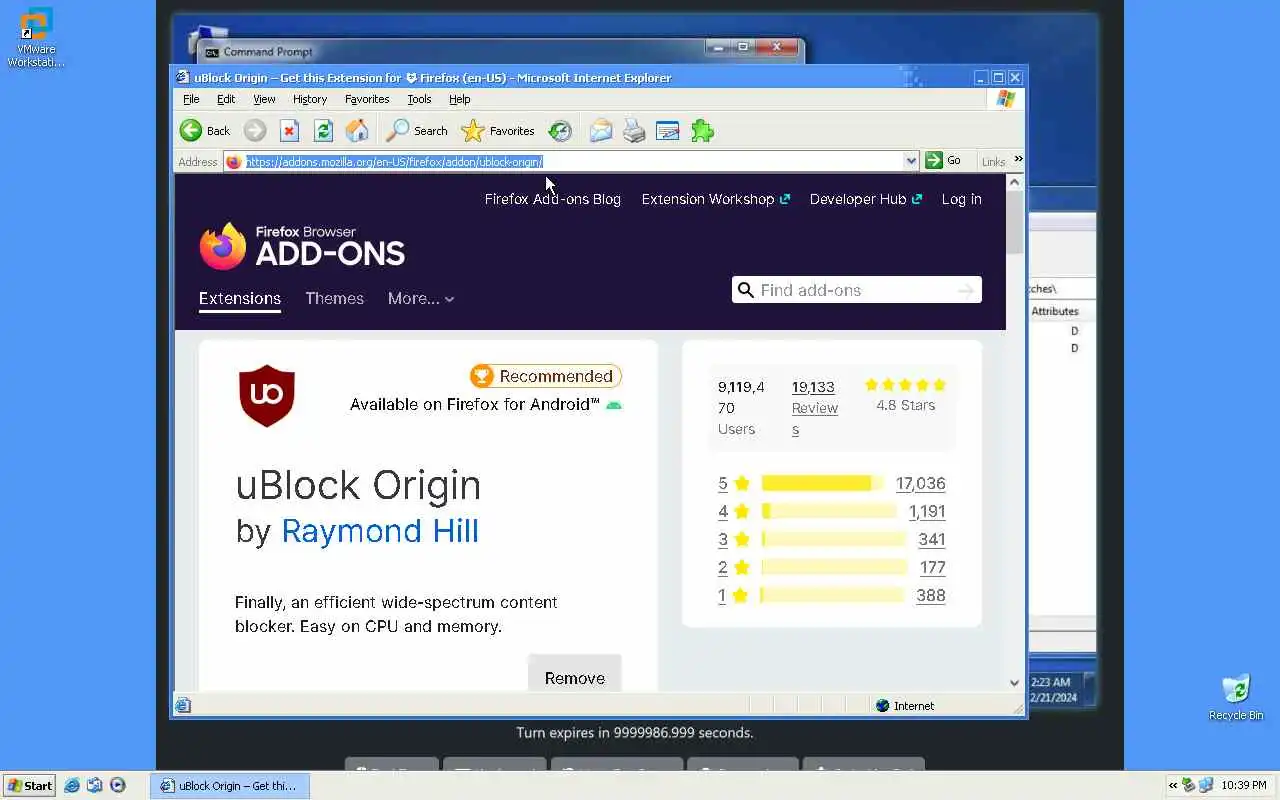This screenshot has height=800, width=1280.
Task: Click the Log in link
Action: 961,199
